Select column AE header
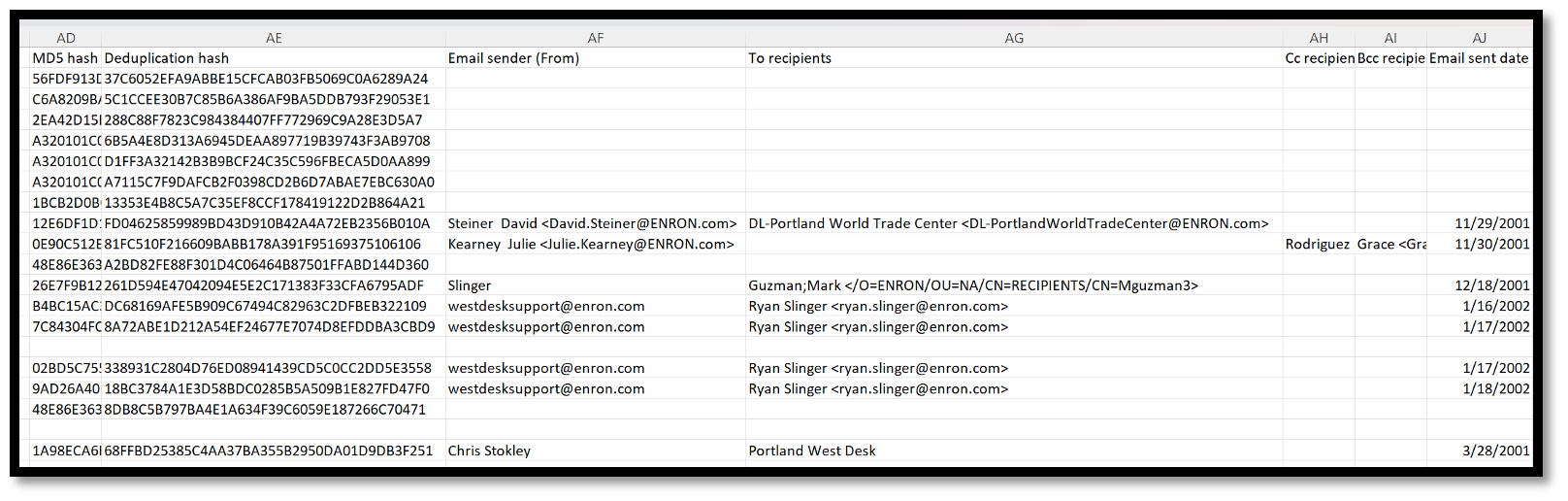Viewport: 1568px width, 501px height. [x=274, y=38]
